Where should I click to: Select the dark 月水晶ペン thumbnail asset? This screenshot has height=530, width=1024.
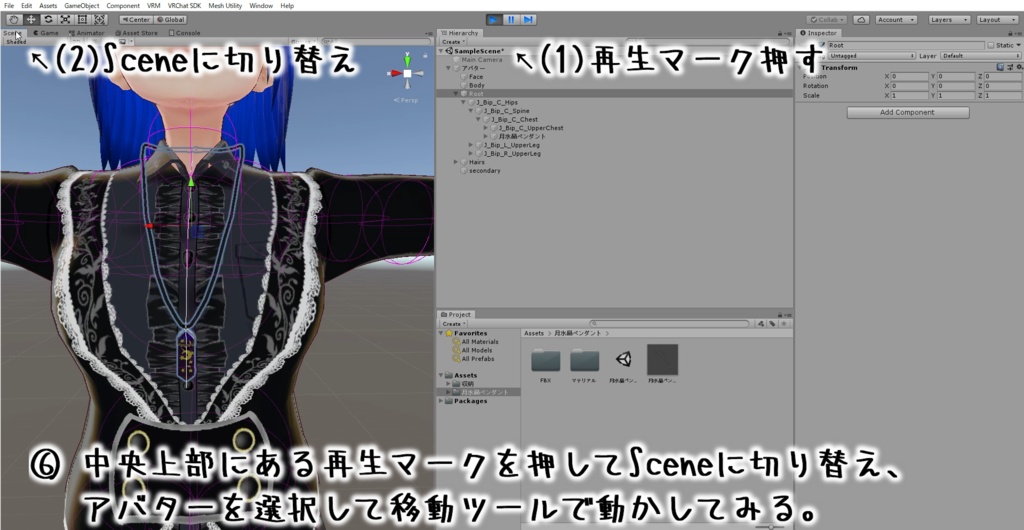662,360
